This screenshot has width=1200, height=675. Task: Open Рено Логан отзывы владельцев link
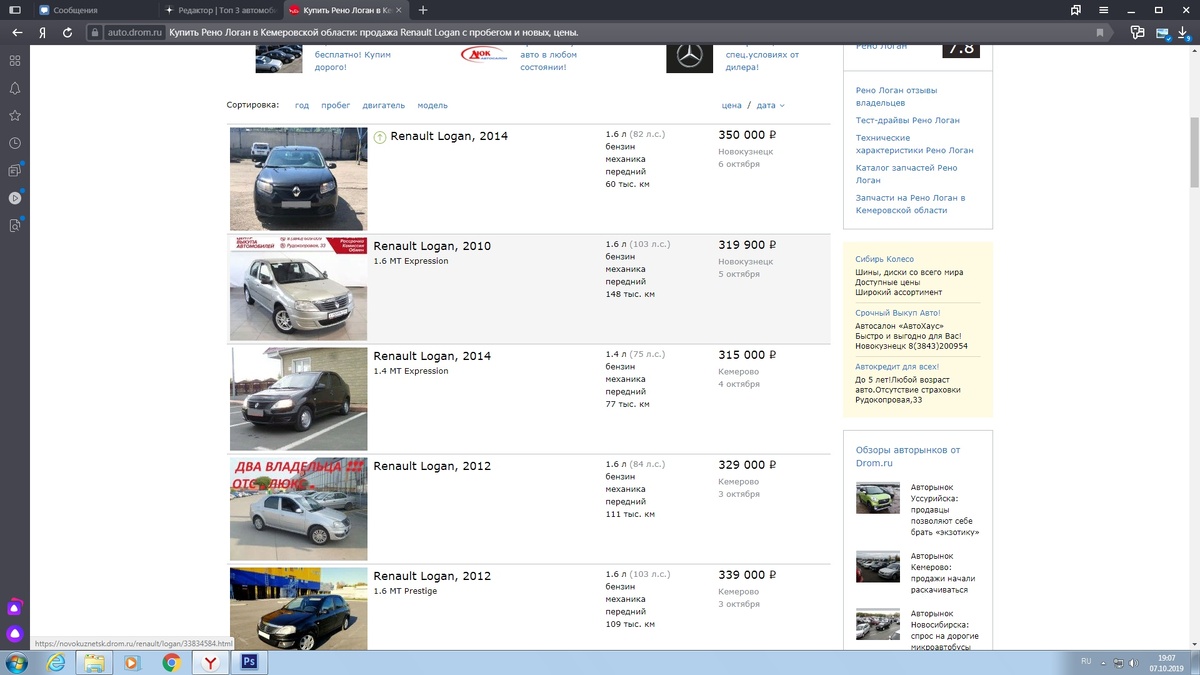pyautogui.click(x=897, y=96)
